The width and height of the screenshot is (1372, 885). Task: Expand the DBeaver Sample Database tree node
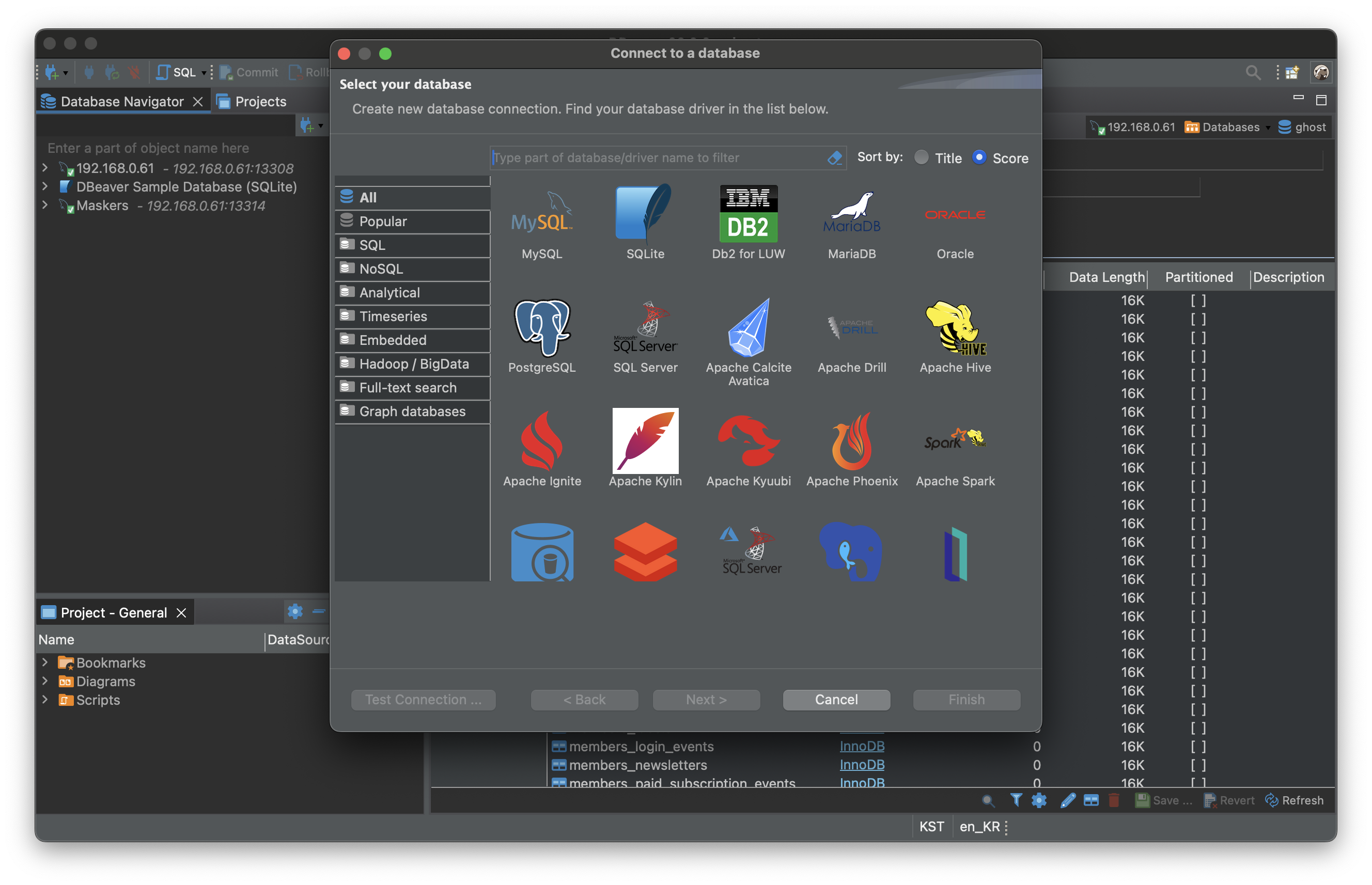45,187
